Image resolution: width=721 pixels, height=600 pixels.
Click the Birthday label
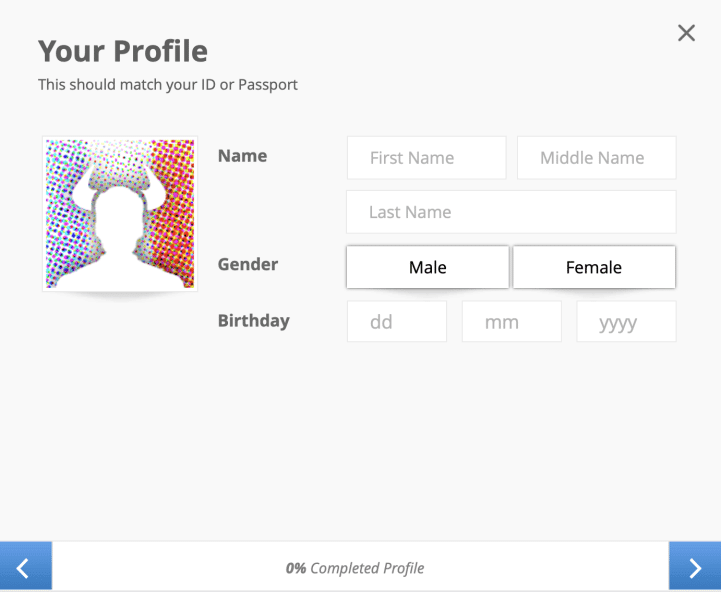tap(253, 321)
